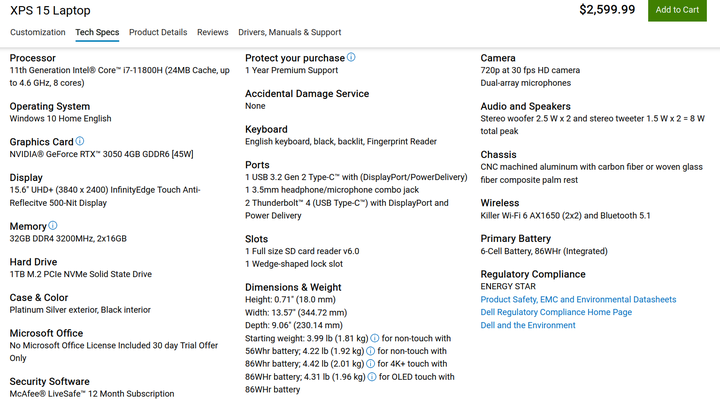Click 1 USB 3.2 Gen 2 Type-C line
The width and height of the screenshot is (720, 399).
356,177
